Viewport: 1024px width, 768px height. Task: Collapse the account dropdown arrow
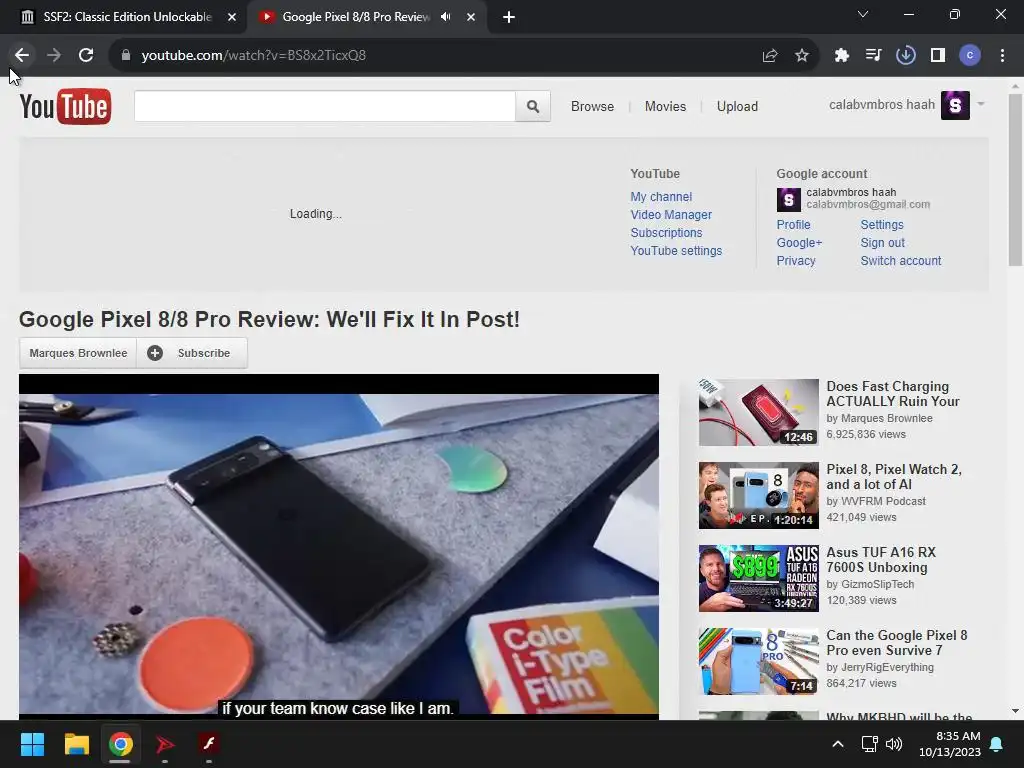pos(980,104)
